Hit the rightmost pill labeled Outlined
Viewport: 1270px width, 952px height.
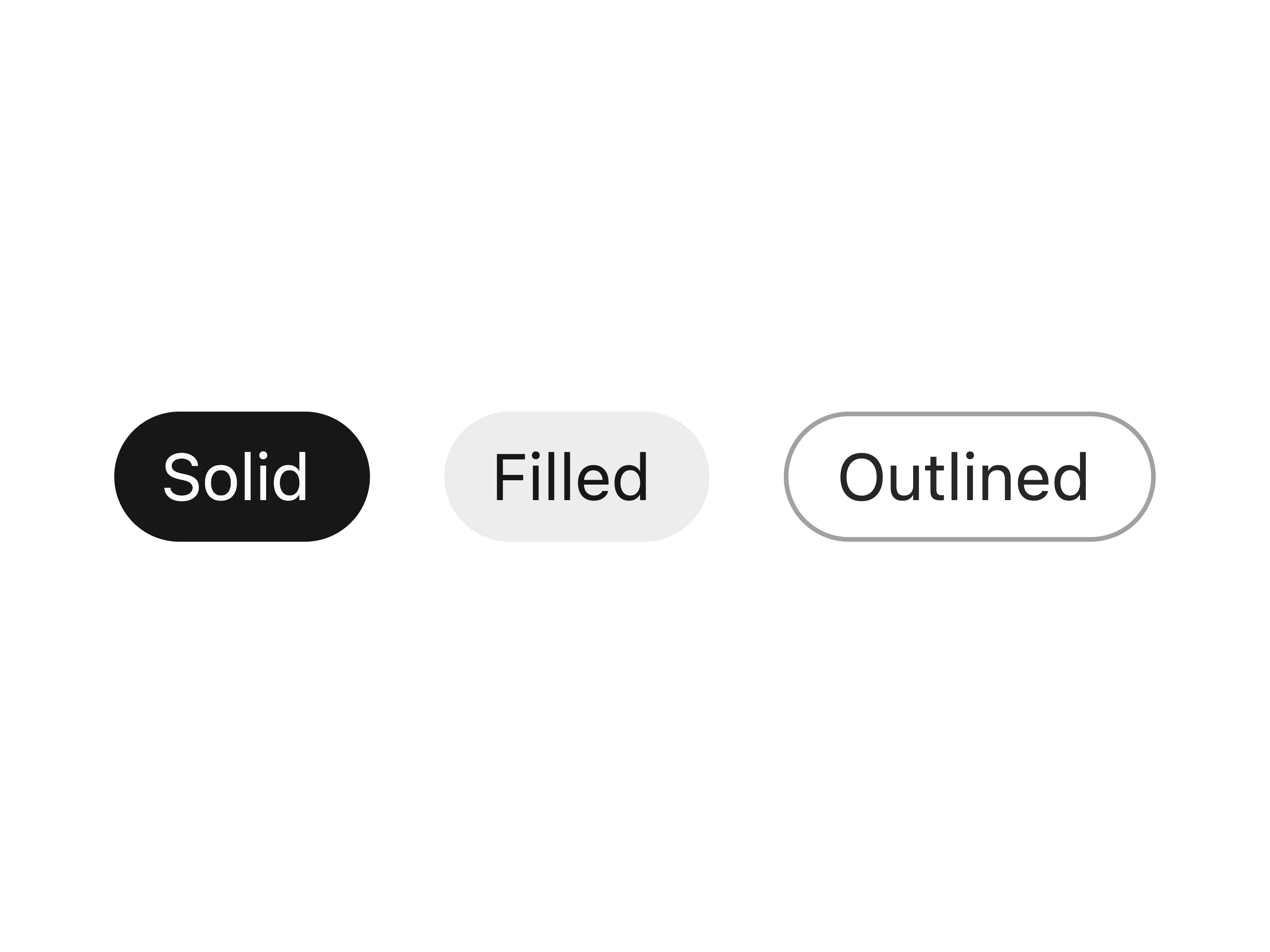pyautogui.click(x=970, y=476)
